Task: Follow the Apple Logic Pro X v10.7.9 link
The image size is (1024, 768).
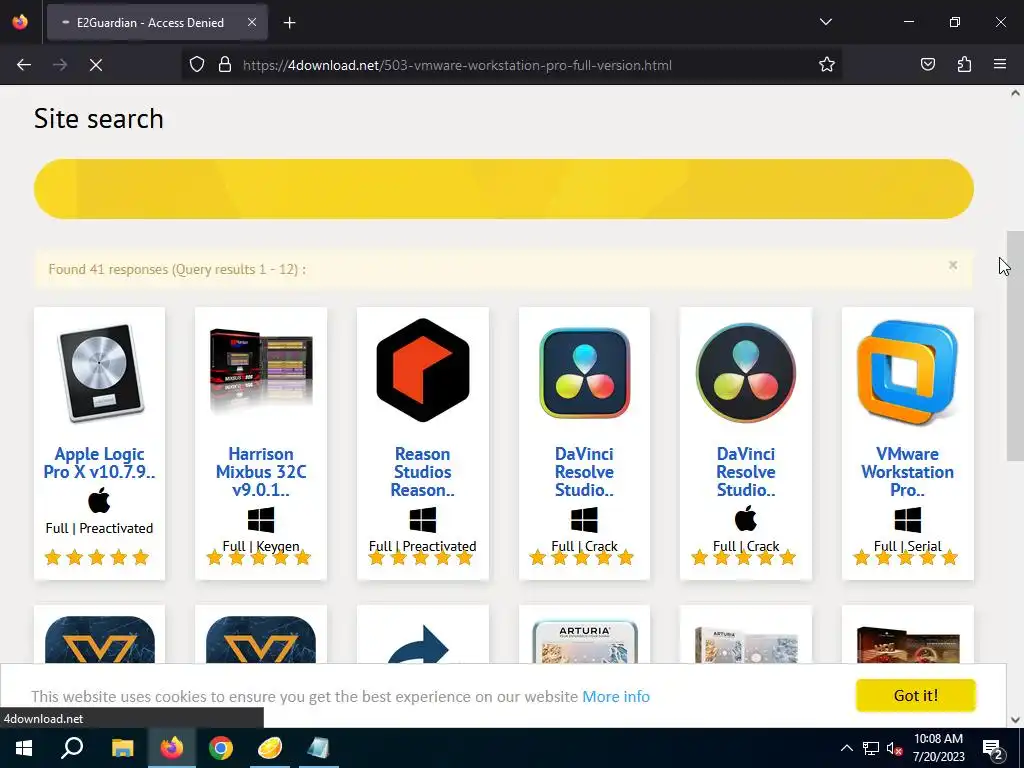Action: pos(99,462)
